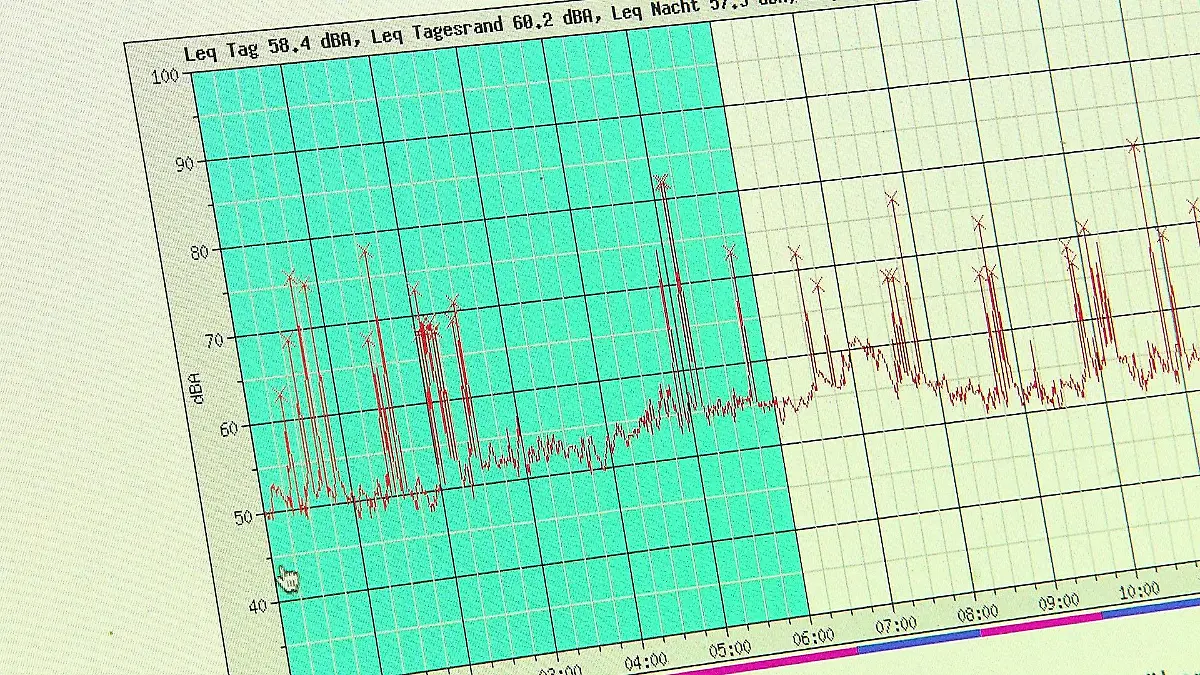This screenshot has width=1200, height=675.
Task: Click the 06:00 time axis label
Action: 813,637
